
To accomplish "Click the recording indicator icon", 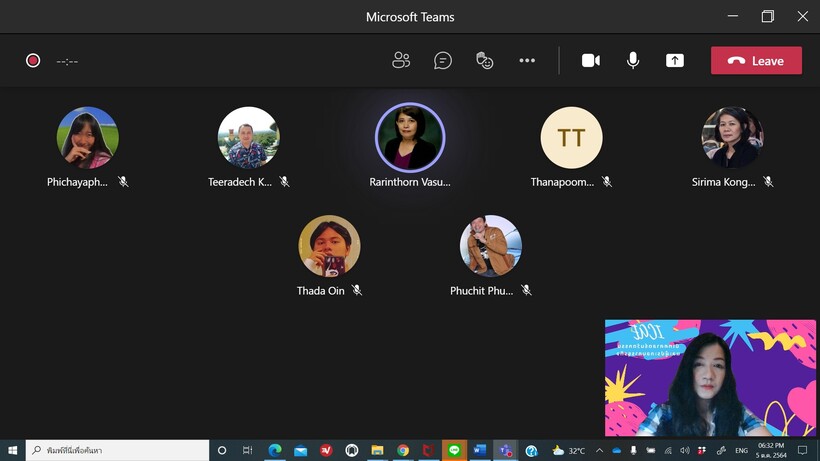I will pyautogui.click(x=33, y=61).
